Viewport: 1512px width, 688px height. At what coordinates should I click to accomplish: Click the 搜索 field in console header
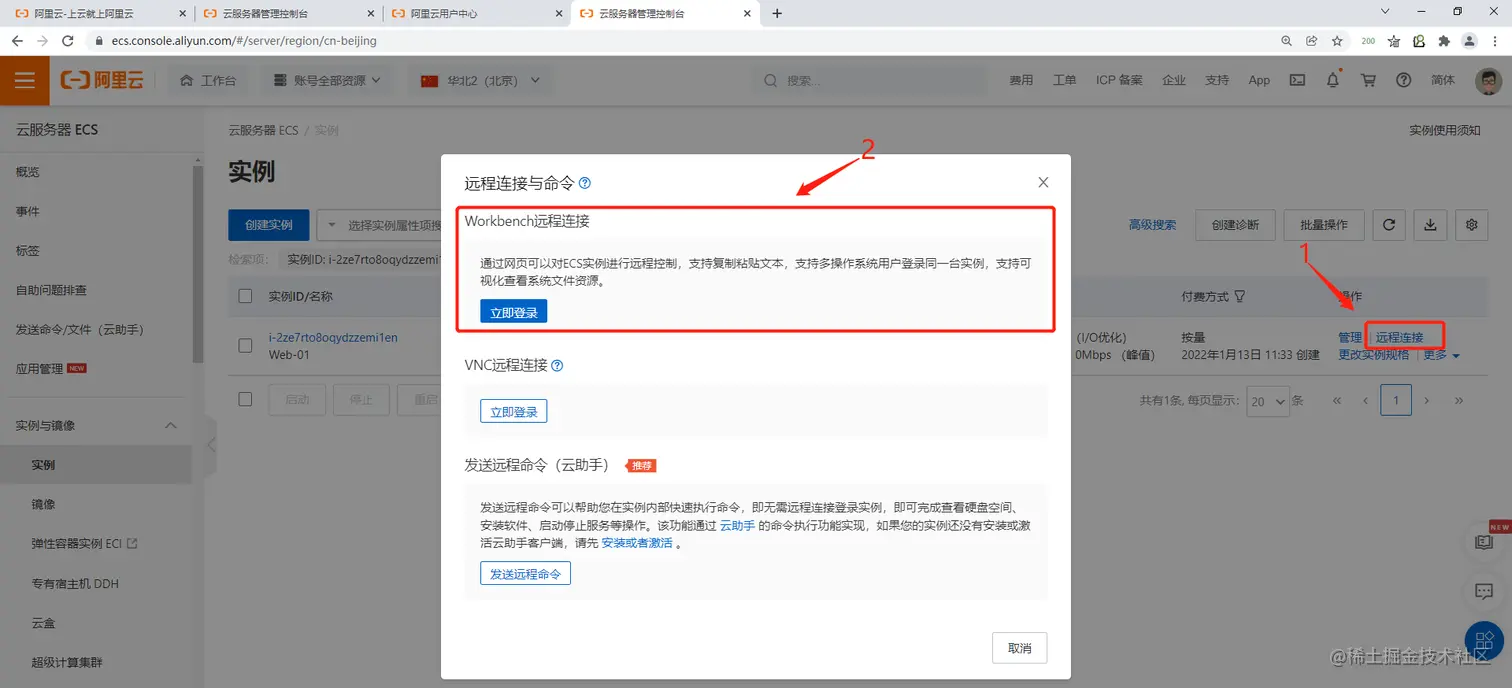click(870, 80)
